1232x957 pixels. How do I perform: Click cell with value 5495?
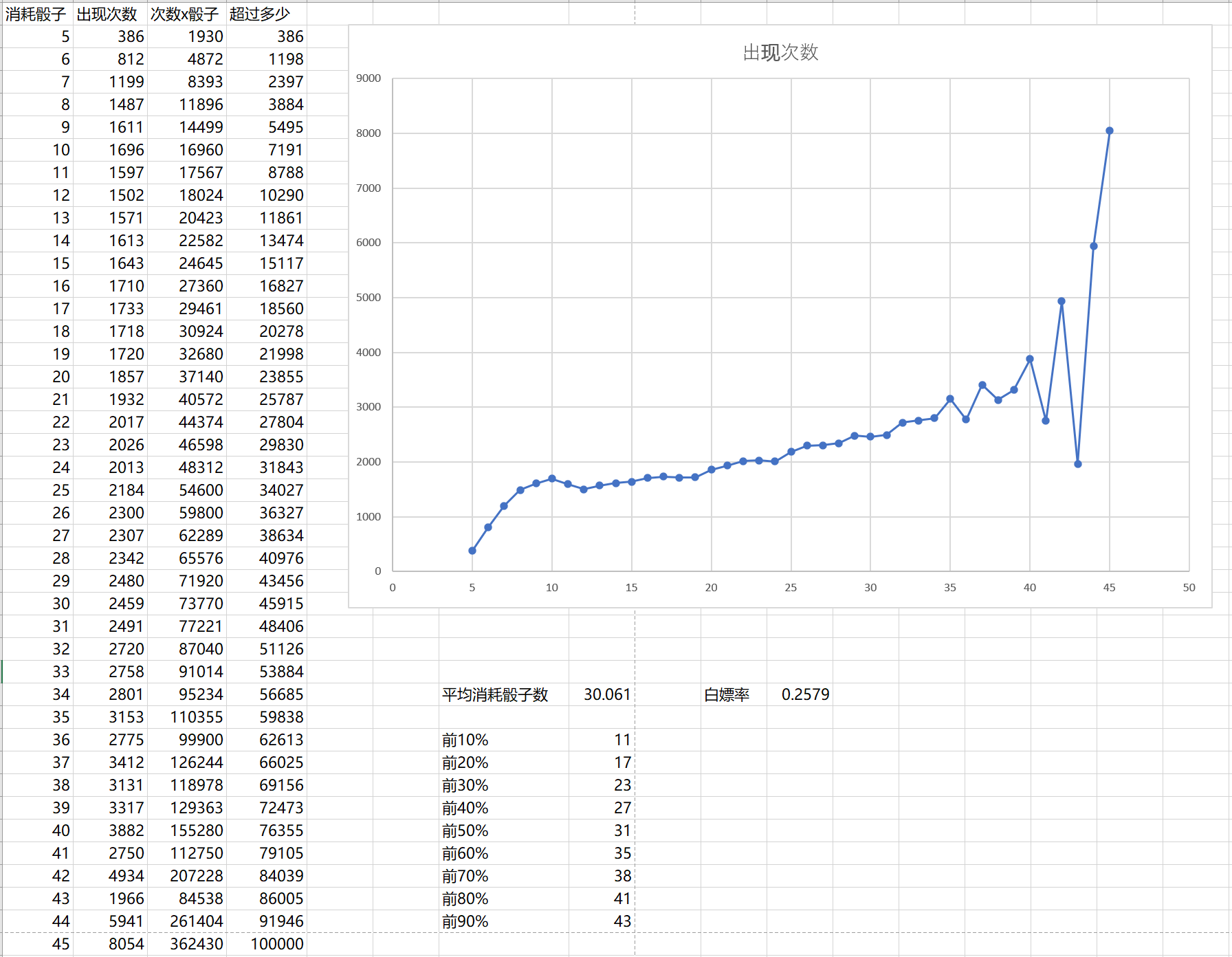click(266, 127)
